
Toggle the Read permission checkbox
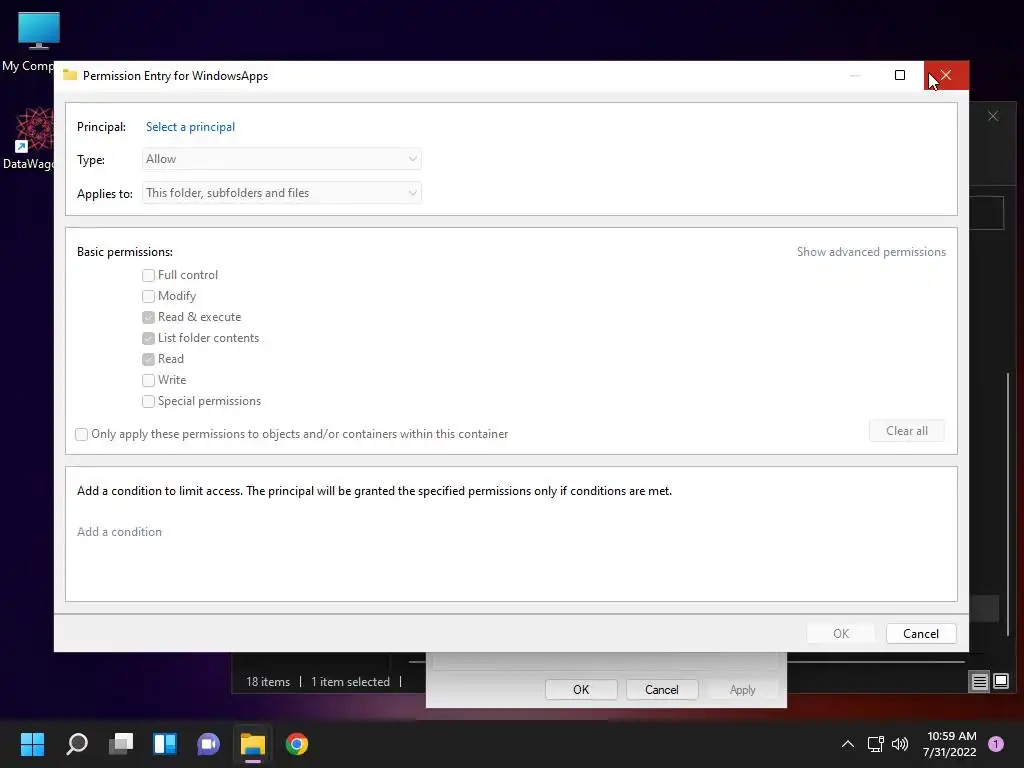pos(148,359)
